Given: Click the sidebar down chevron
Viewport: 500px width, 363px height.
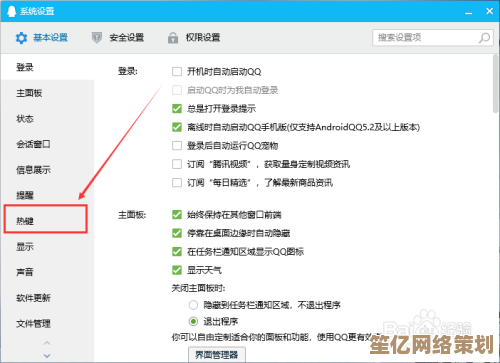Looking at the screenshot, I should pyautogui.click(x=47, y=356).
